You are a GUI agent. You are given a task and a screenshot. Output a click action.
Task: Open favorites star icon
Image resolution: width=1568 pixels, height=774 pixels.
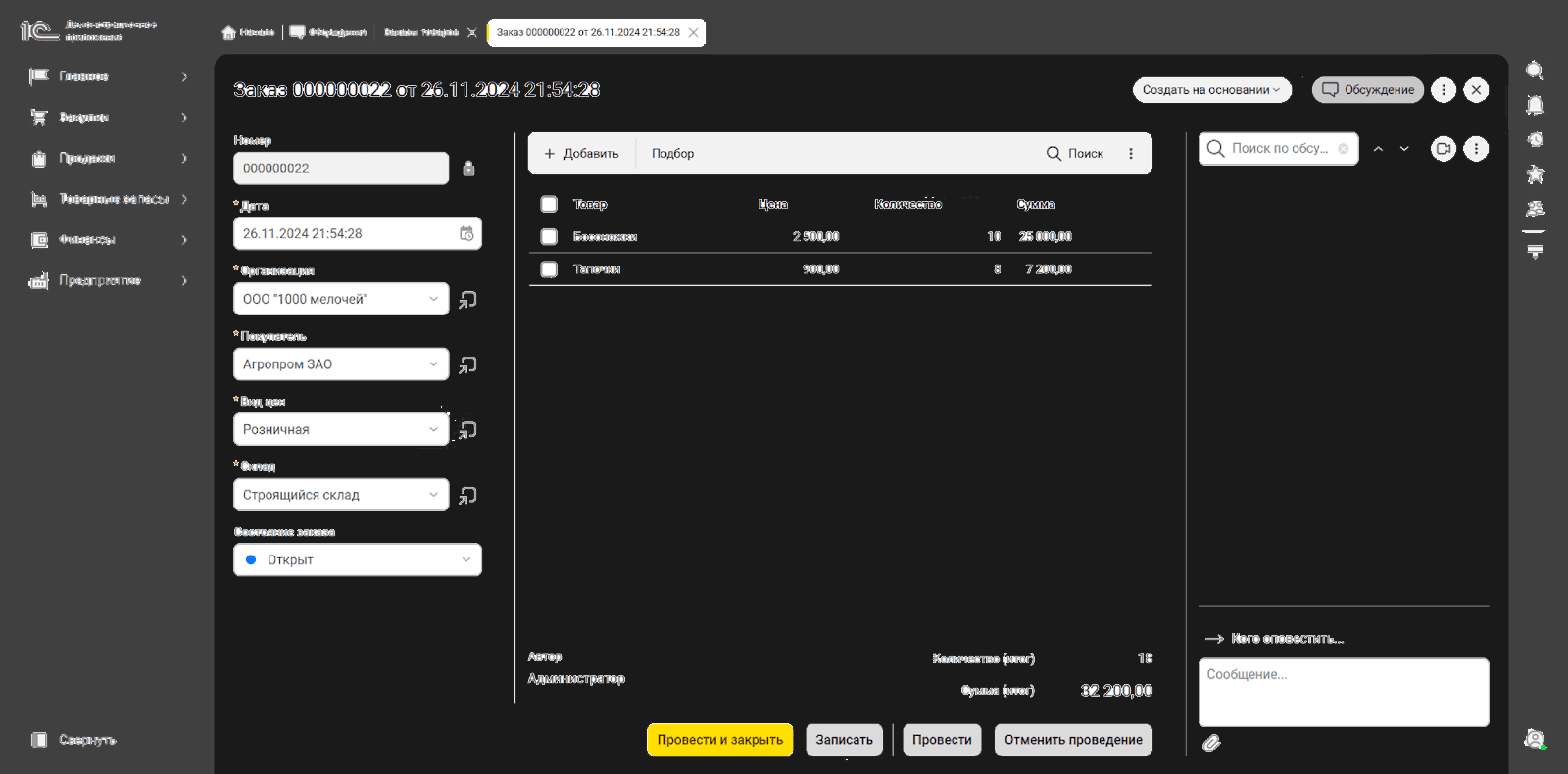coord(1535,173)
